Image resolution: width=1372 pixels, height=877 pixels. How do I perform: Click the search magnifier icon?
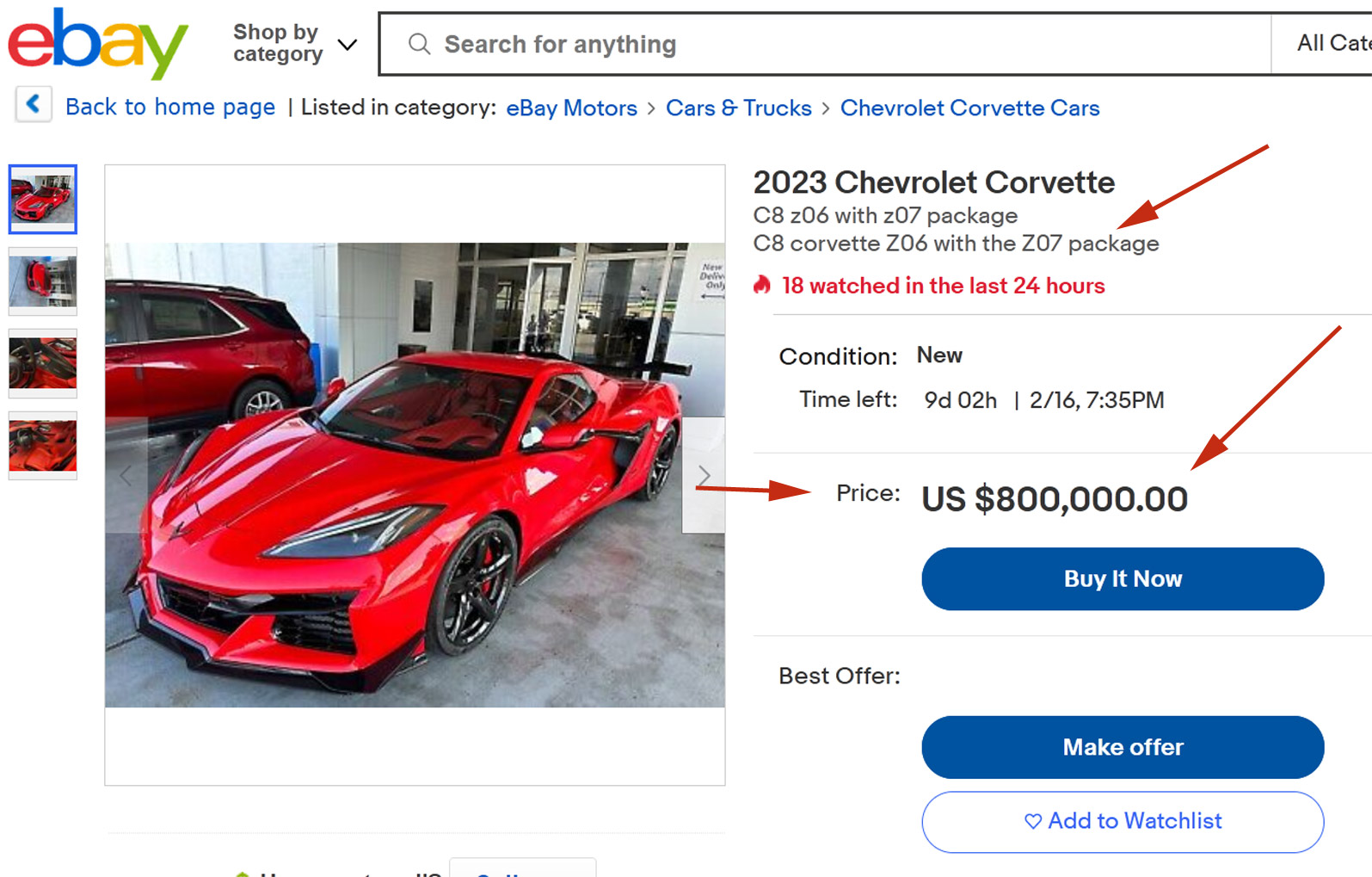coord(419,44)
